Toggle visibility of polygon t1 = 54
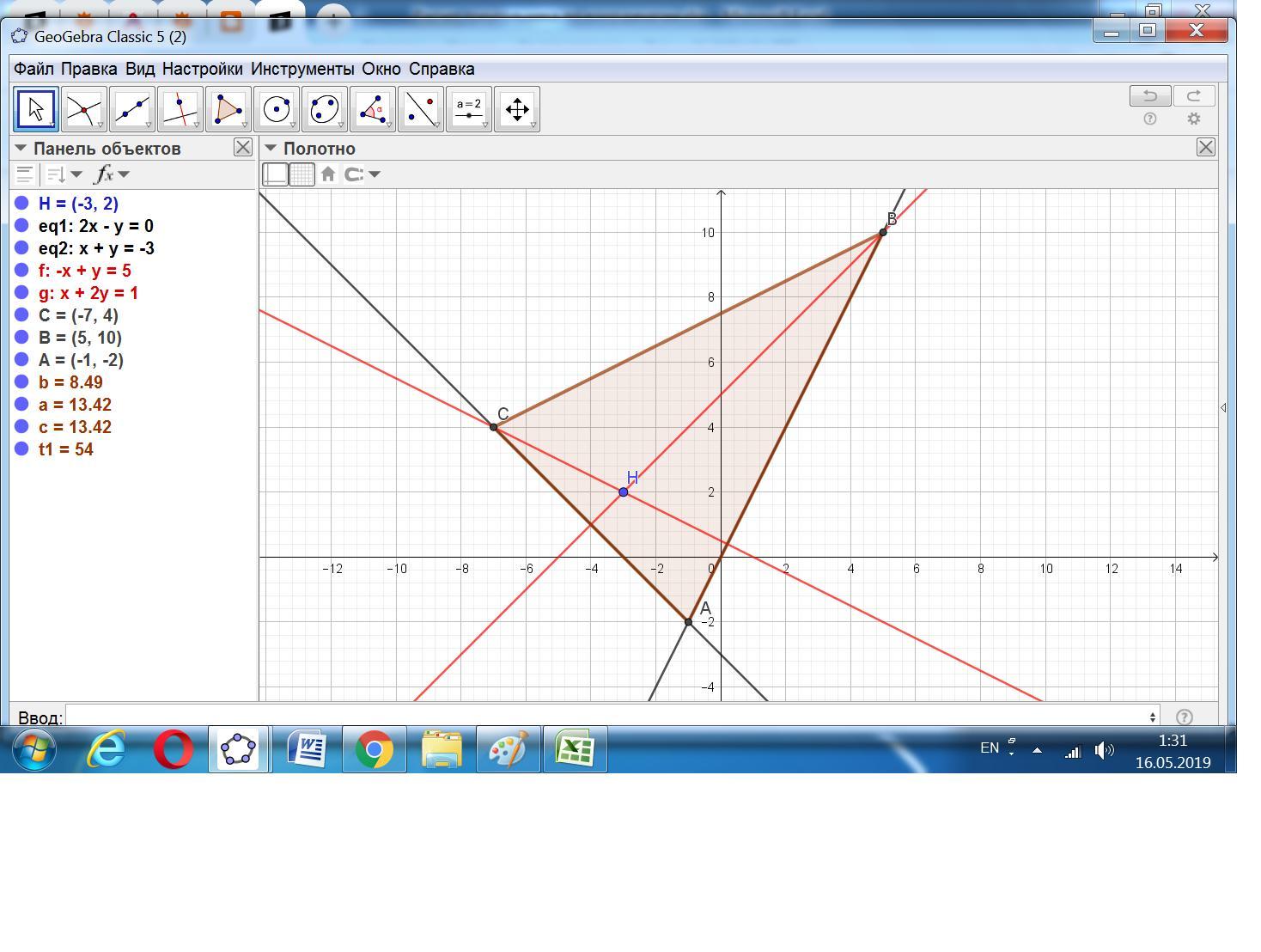This screenshot has height=952, width=1261. point(22,449)
